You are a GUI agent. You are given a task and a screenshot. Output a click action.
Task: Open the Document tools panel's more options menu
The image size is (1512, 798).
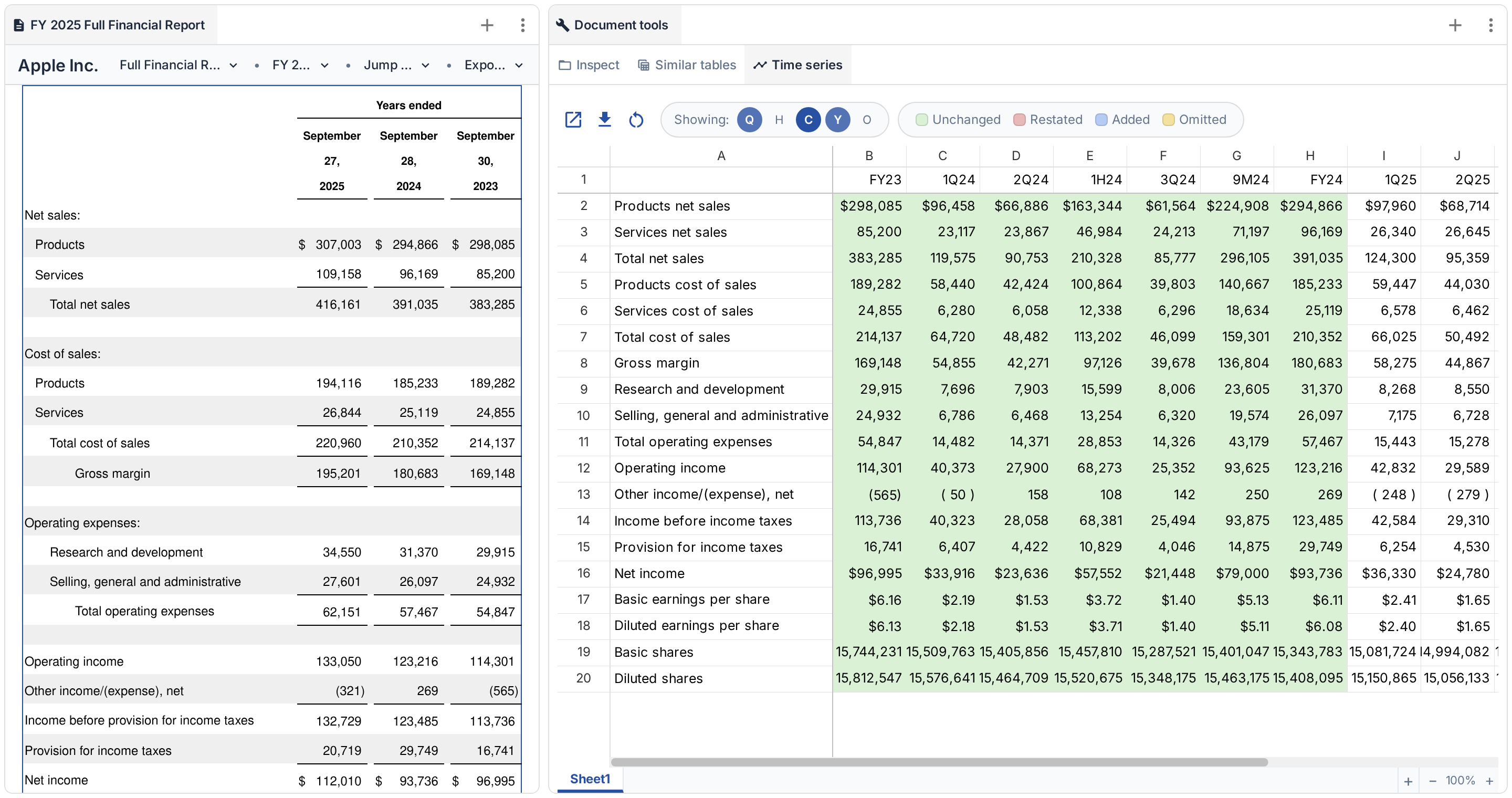pos(1490,25)
